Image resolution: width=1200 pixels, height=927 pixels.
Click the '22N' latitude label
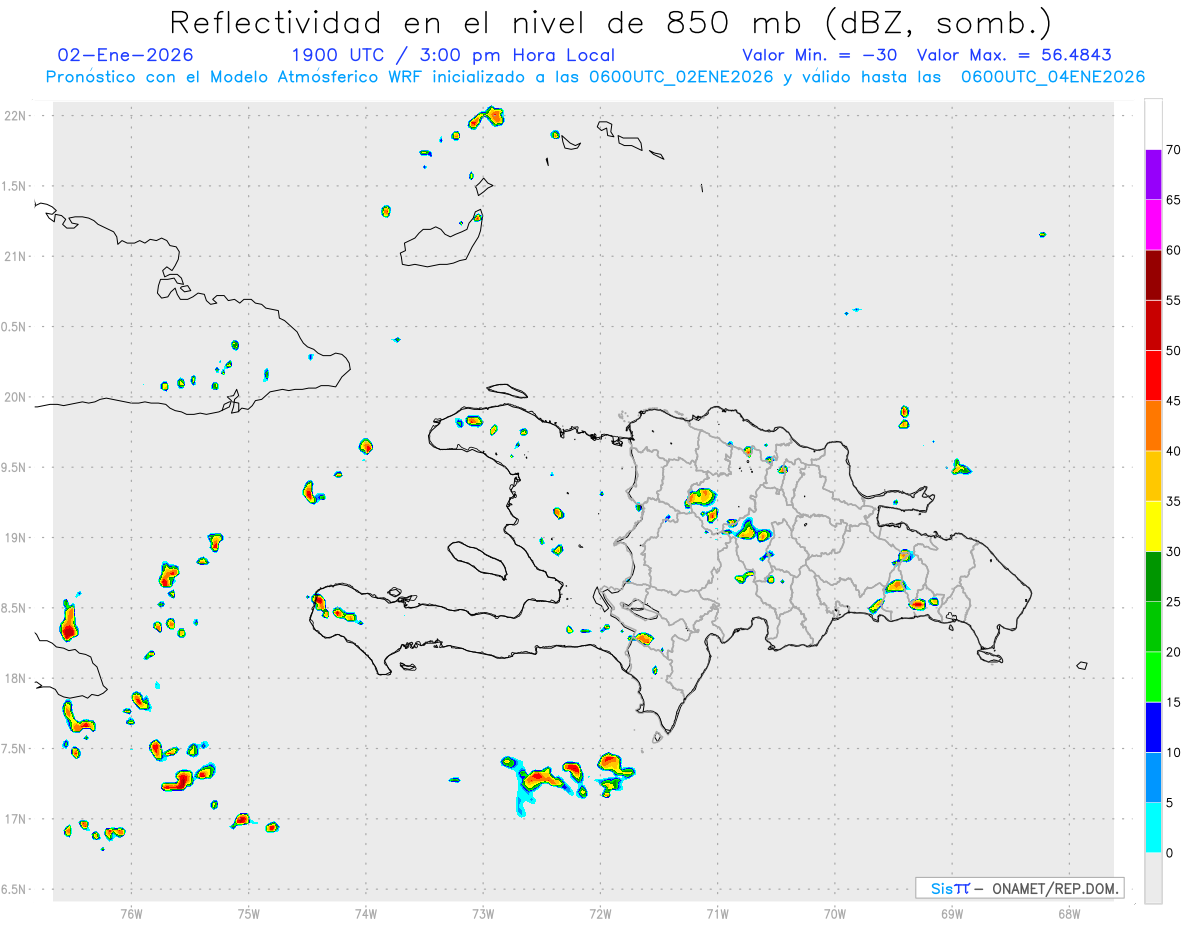(17, 116)
